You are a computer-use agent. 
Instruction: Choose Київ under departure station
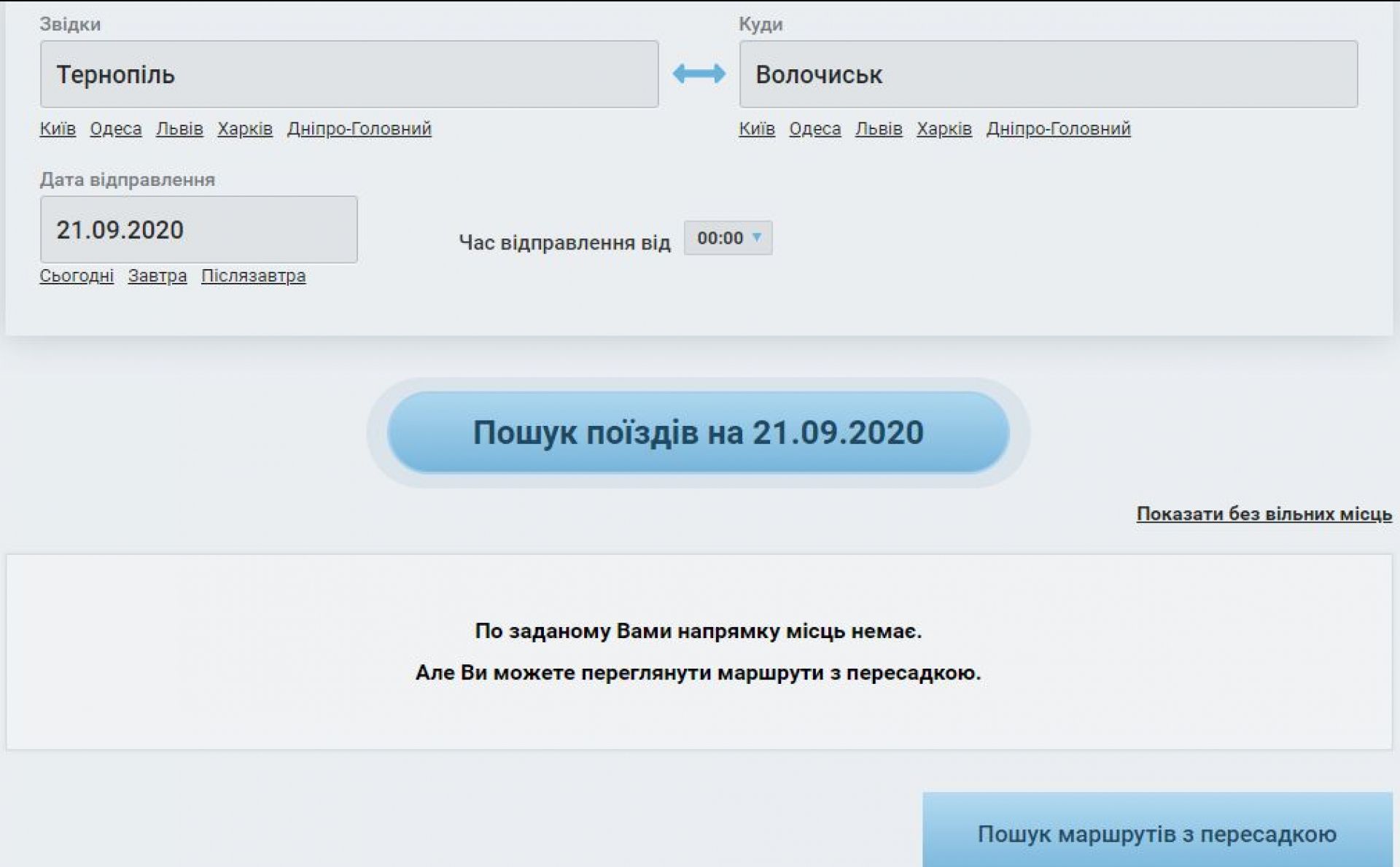click(58, 128)
